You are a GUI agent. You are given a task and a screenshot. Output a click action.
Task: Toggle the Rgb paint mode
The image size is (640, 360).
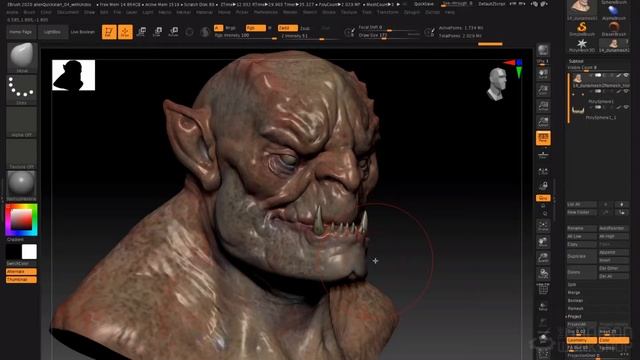click(256, 28)
